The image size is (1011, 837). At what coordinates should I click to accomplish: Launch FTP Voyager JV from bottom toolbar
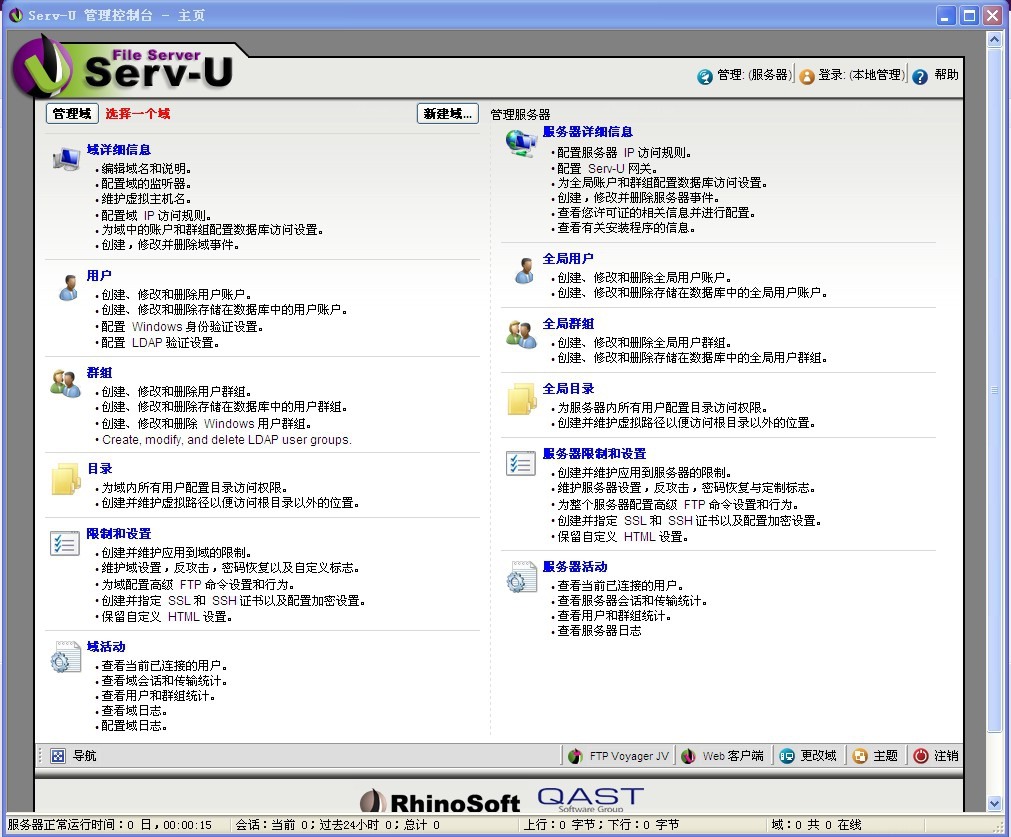click(x=618, y=756)
